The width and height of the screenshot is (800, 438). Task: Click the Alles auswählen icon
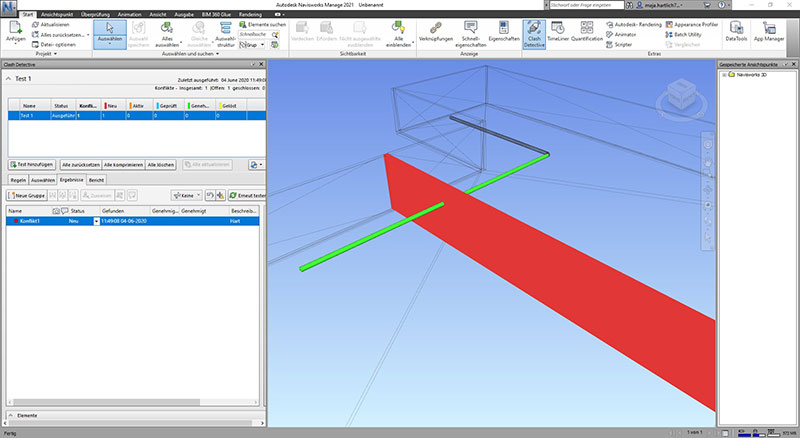coord(166,28)
